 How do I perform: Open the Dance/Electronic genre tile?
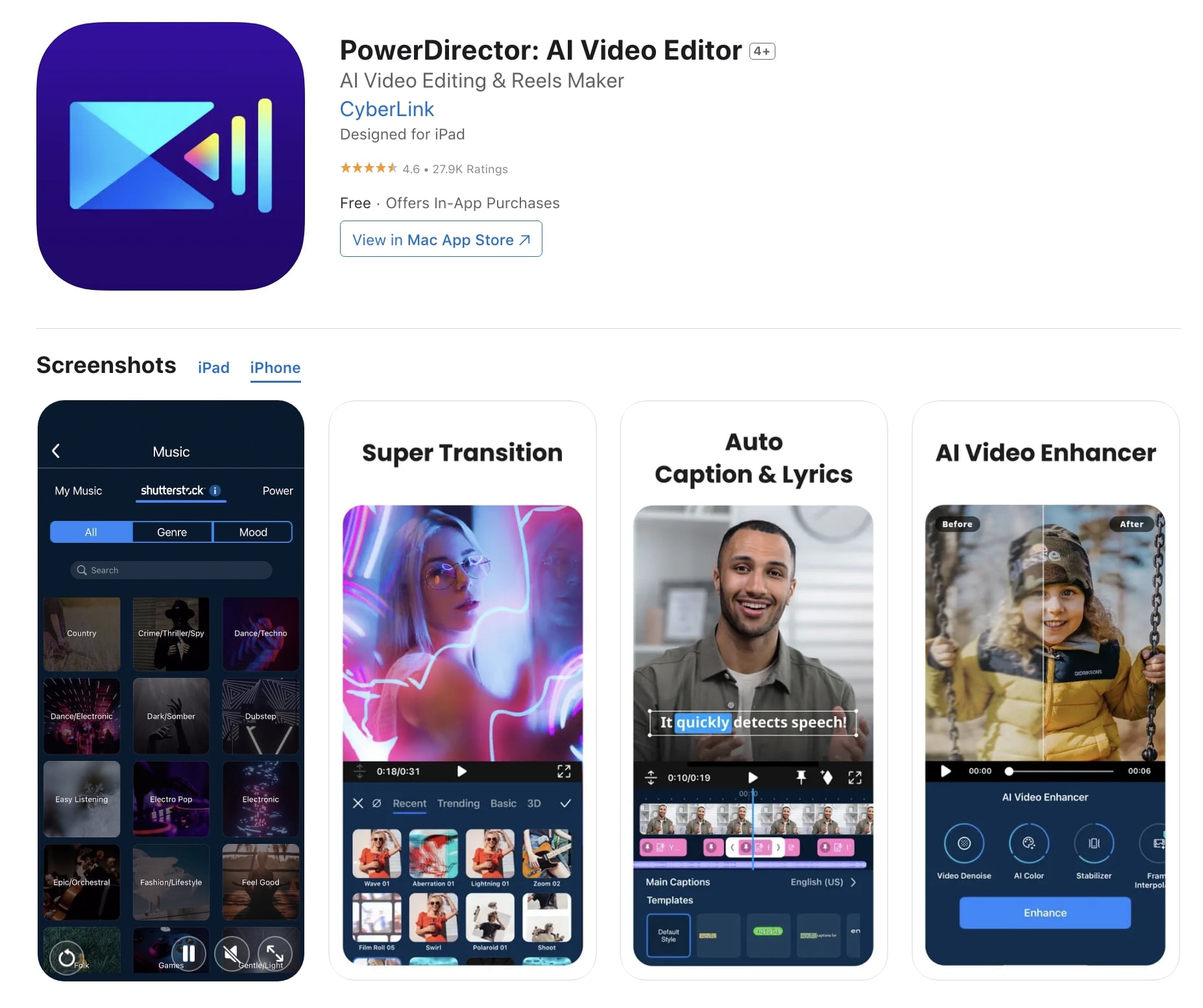[82, 716]
